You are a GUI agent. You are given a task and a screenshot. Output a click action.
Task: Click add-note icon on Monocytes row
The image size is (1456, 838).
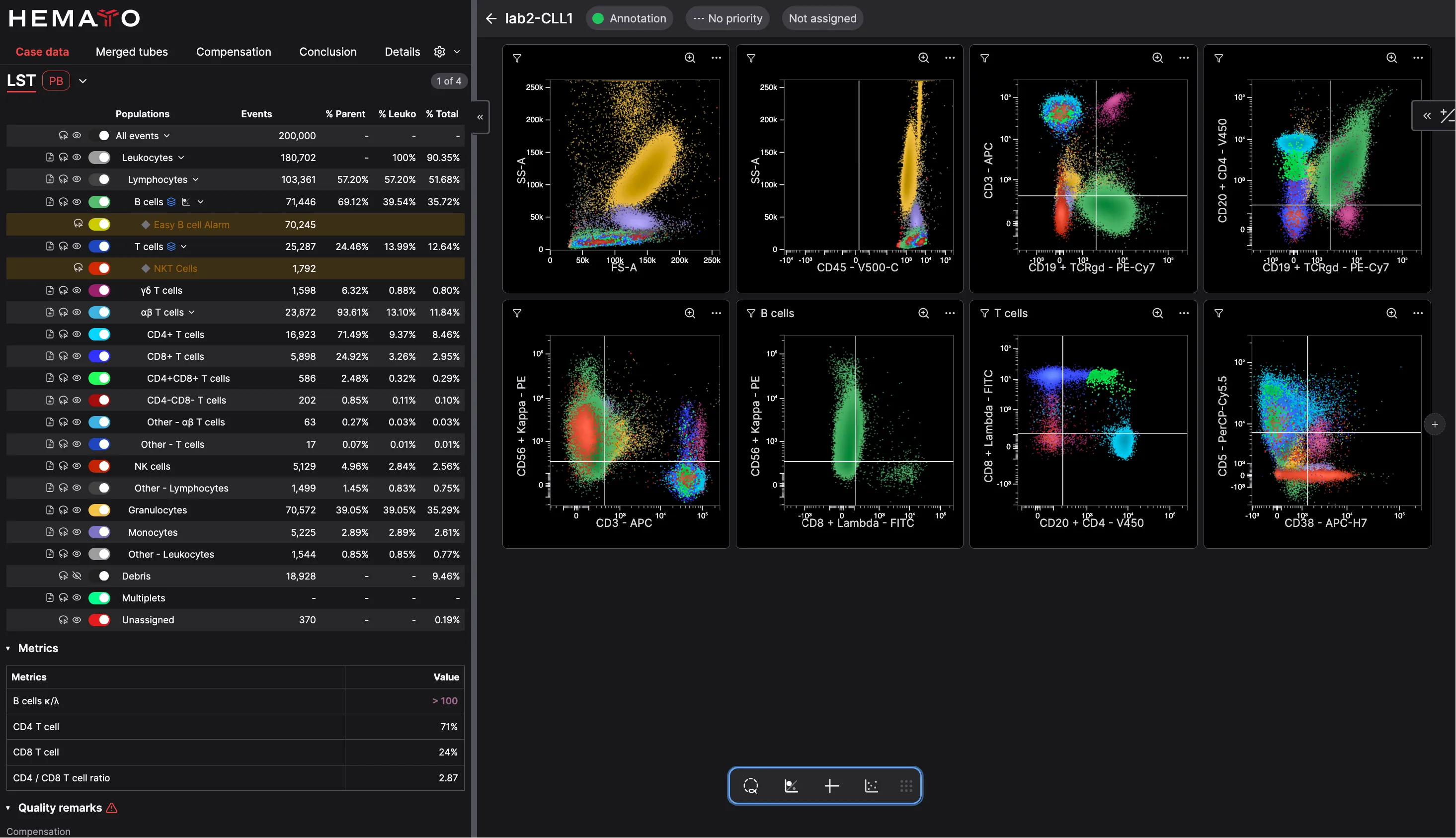pos(50,532)
